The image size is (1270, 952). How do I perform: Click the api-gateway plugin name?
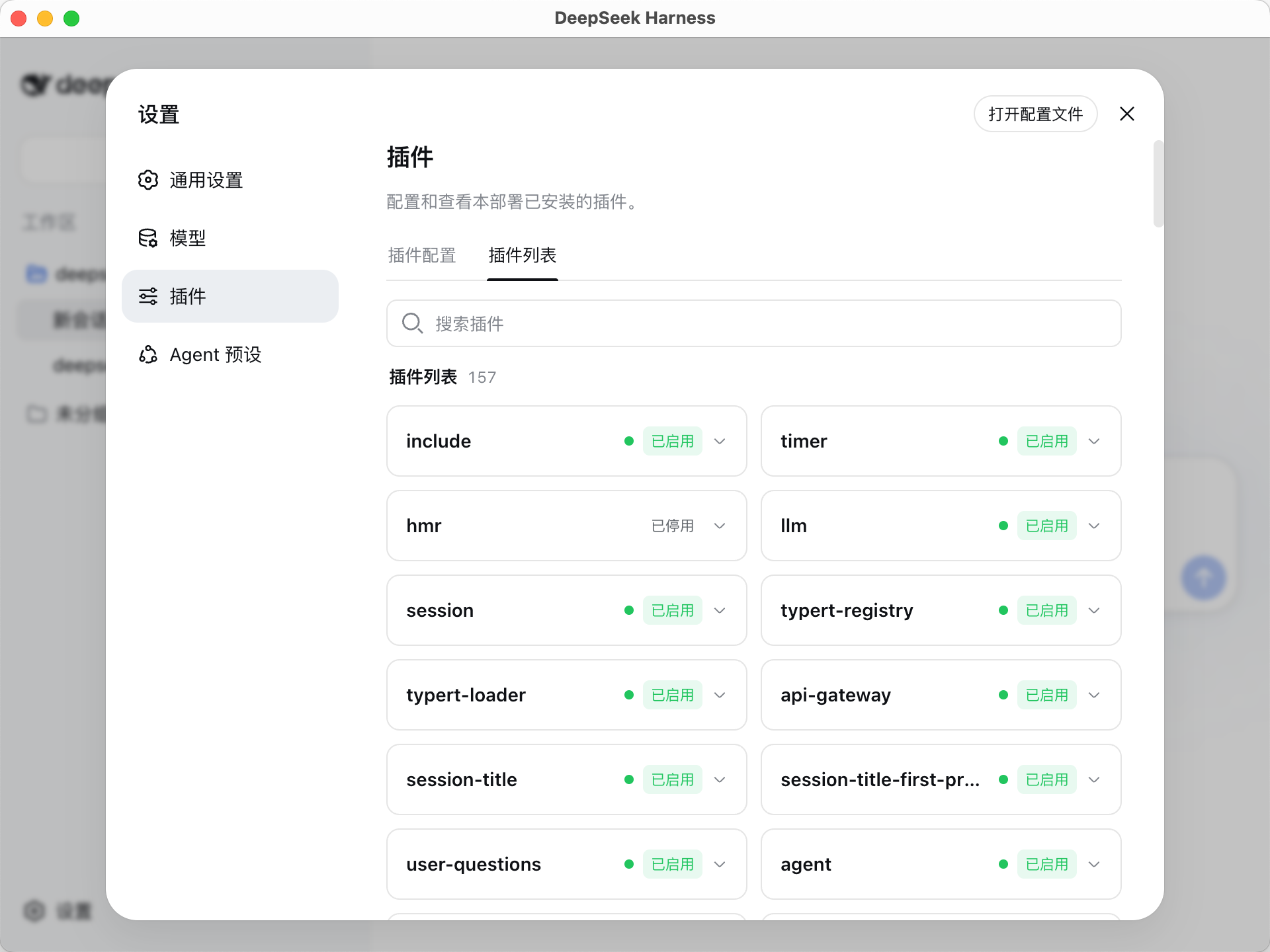click(835, 695)
